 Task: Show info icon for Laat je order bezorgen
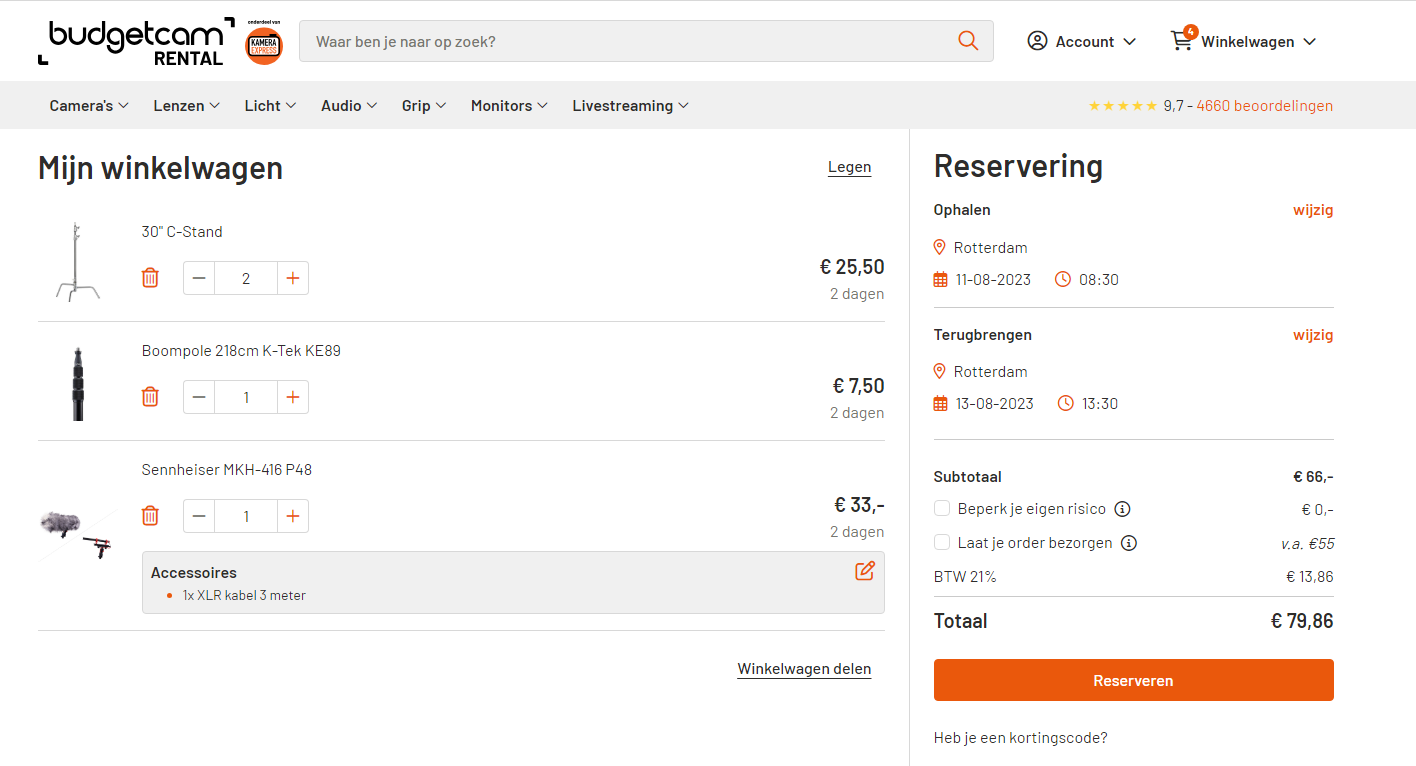[1129, 543]
